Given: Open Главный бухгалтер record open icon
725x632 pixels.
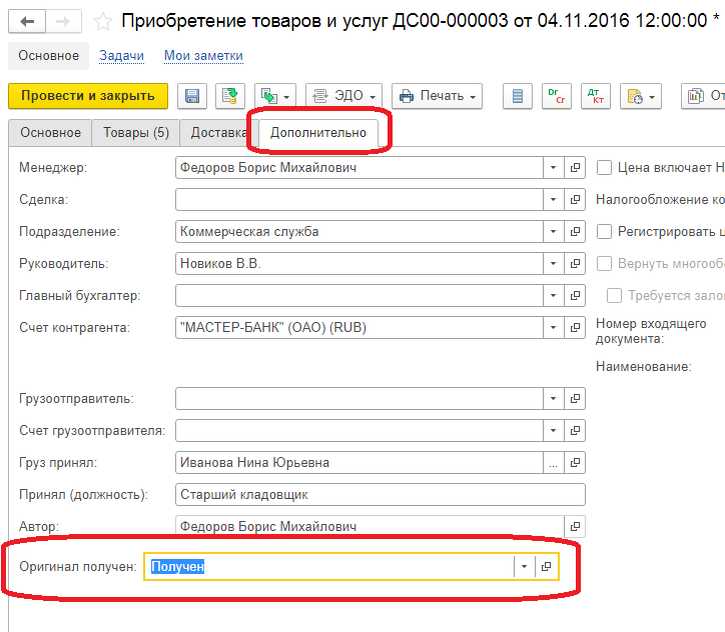Looking at the screenshot, I should (x=575, y=295).
